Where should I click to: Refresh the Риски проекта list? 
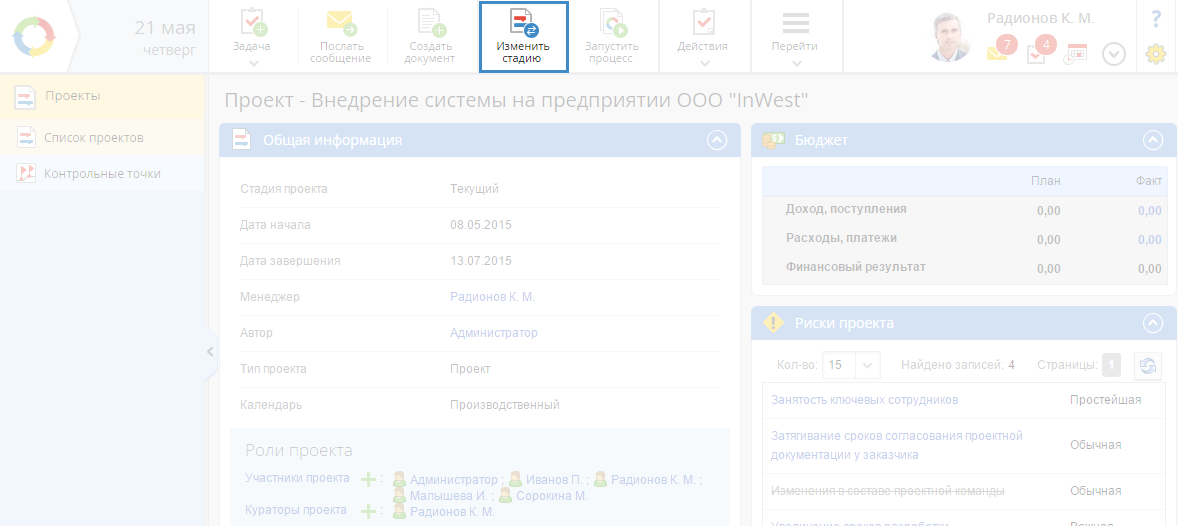tap(1148, 365)
